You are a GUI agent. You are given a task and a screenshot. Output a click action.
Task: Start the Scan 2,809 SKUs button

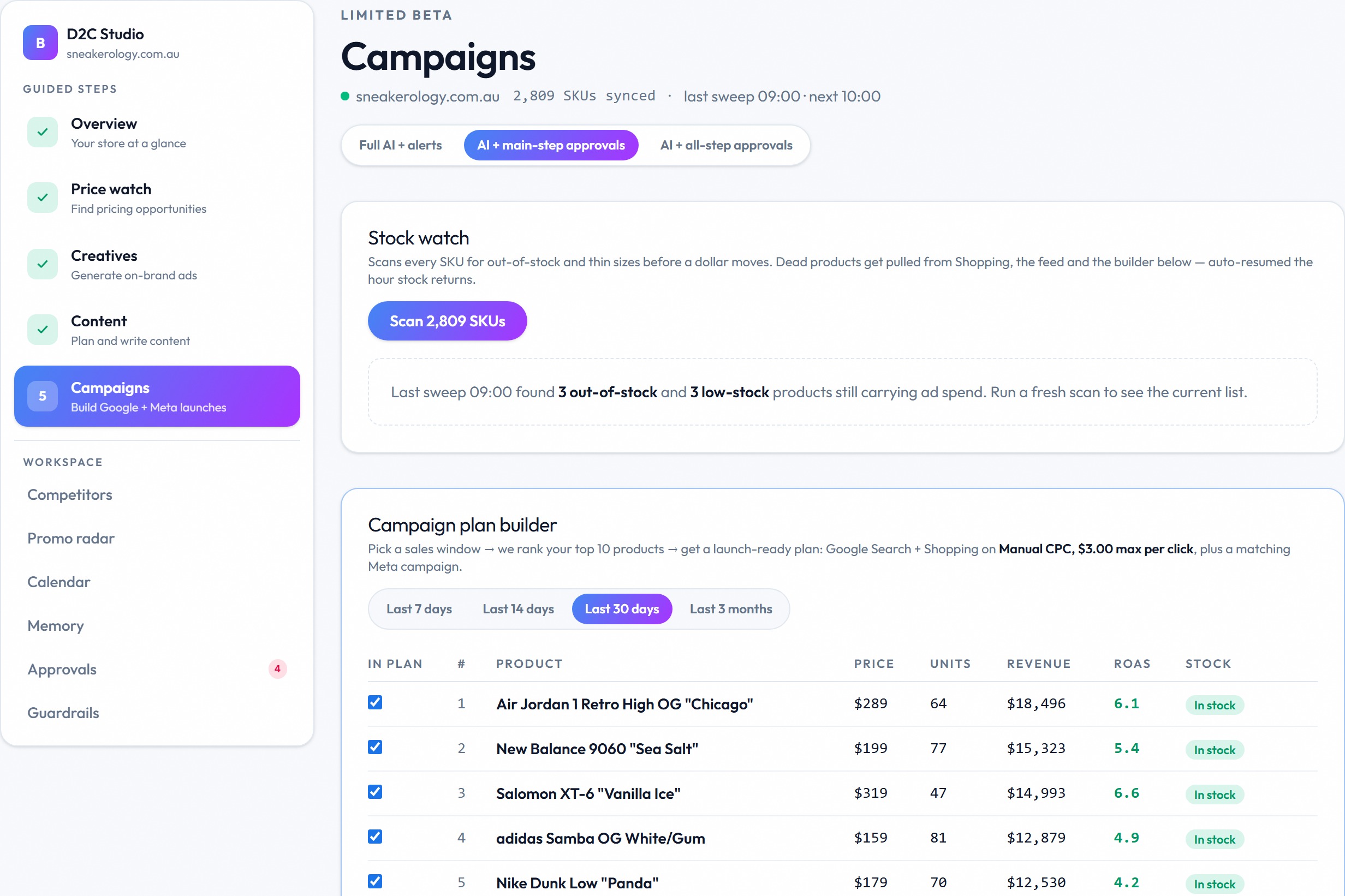coord(447,321)
